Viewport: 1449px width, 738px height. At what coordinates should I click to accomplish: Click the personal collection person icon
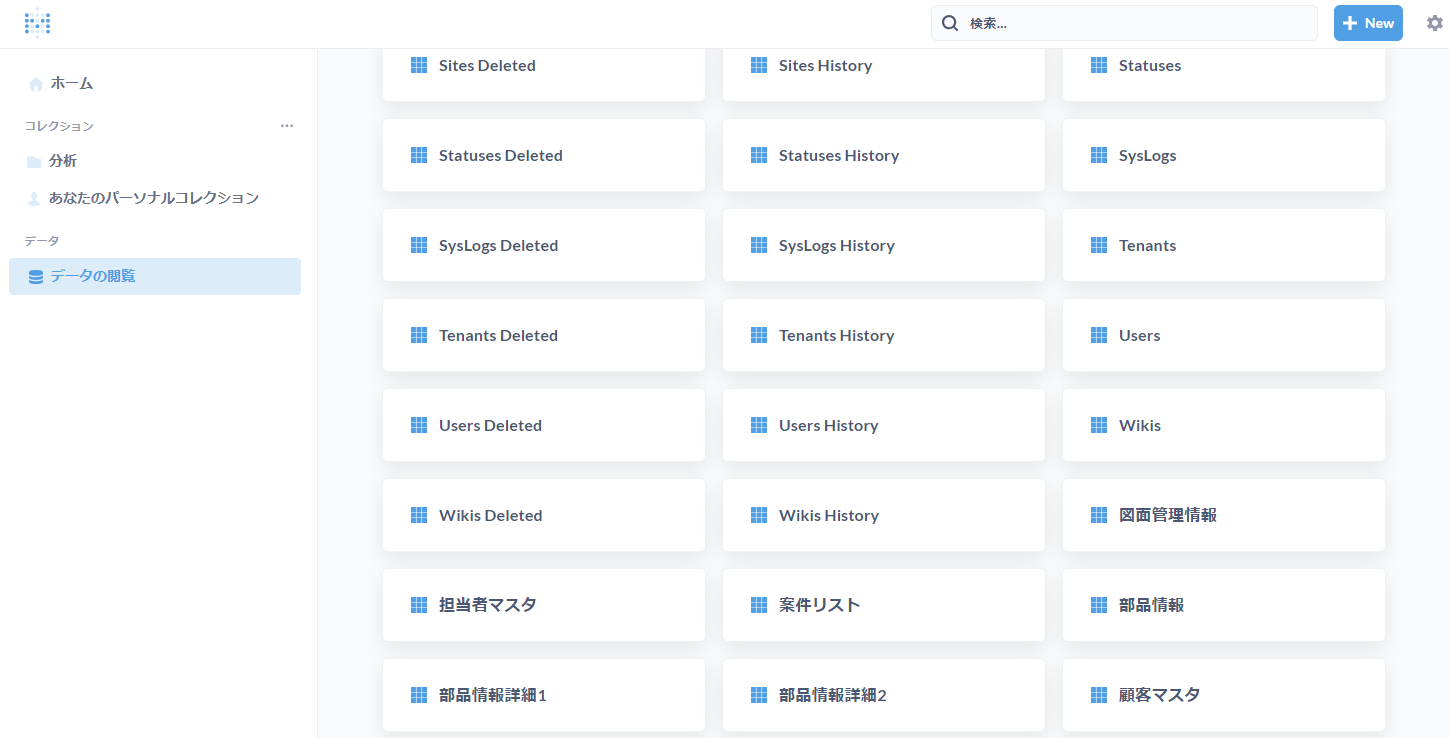tap(34, 198)
